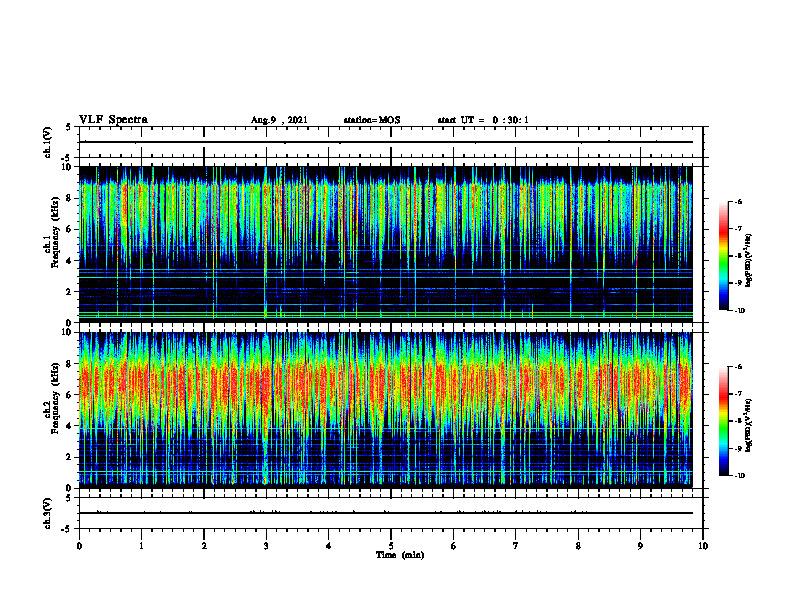The image size is (792, 612).
Task: Click the time axis tick label "0"
Action: (x=79, y=546)
